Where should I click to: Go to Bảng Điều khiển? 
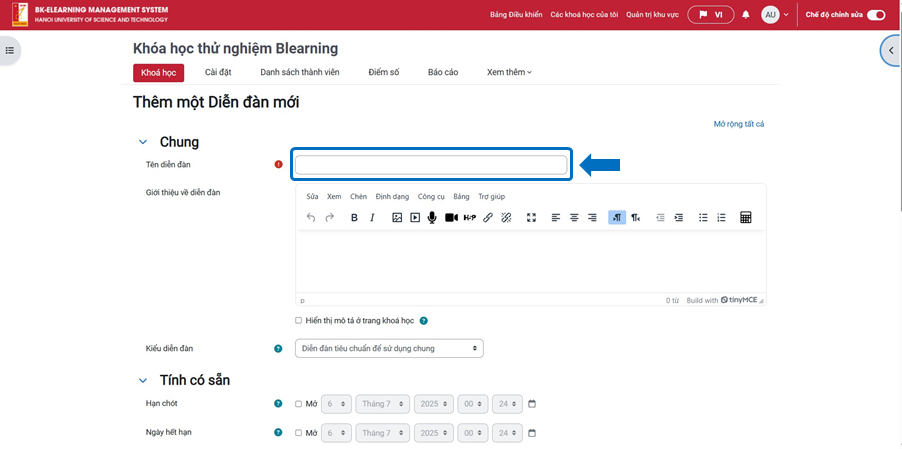[x=516, y=15]
